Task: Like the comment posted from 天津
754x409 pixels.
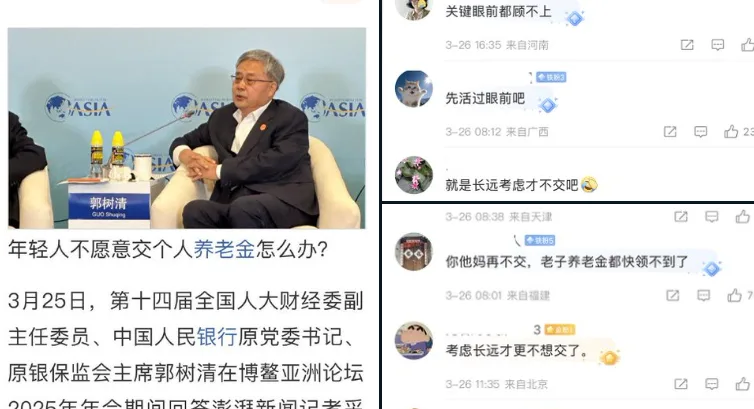Action: [x=742, y=216]
